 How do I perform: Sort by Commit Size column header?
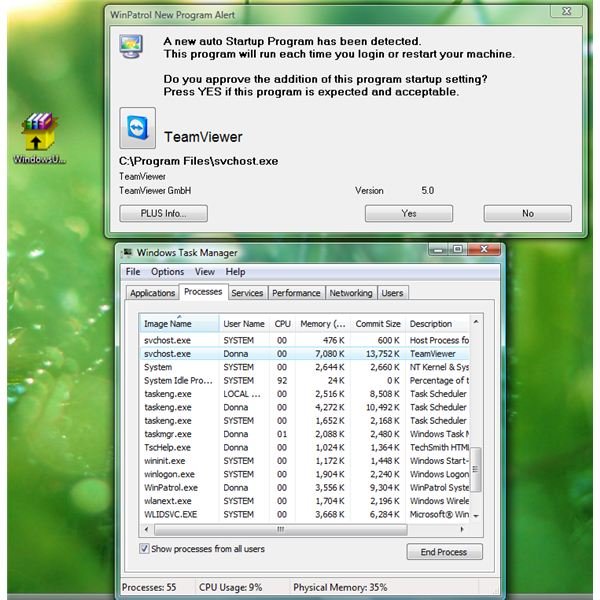[378, 324]
